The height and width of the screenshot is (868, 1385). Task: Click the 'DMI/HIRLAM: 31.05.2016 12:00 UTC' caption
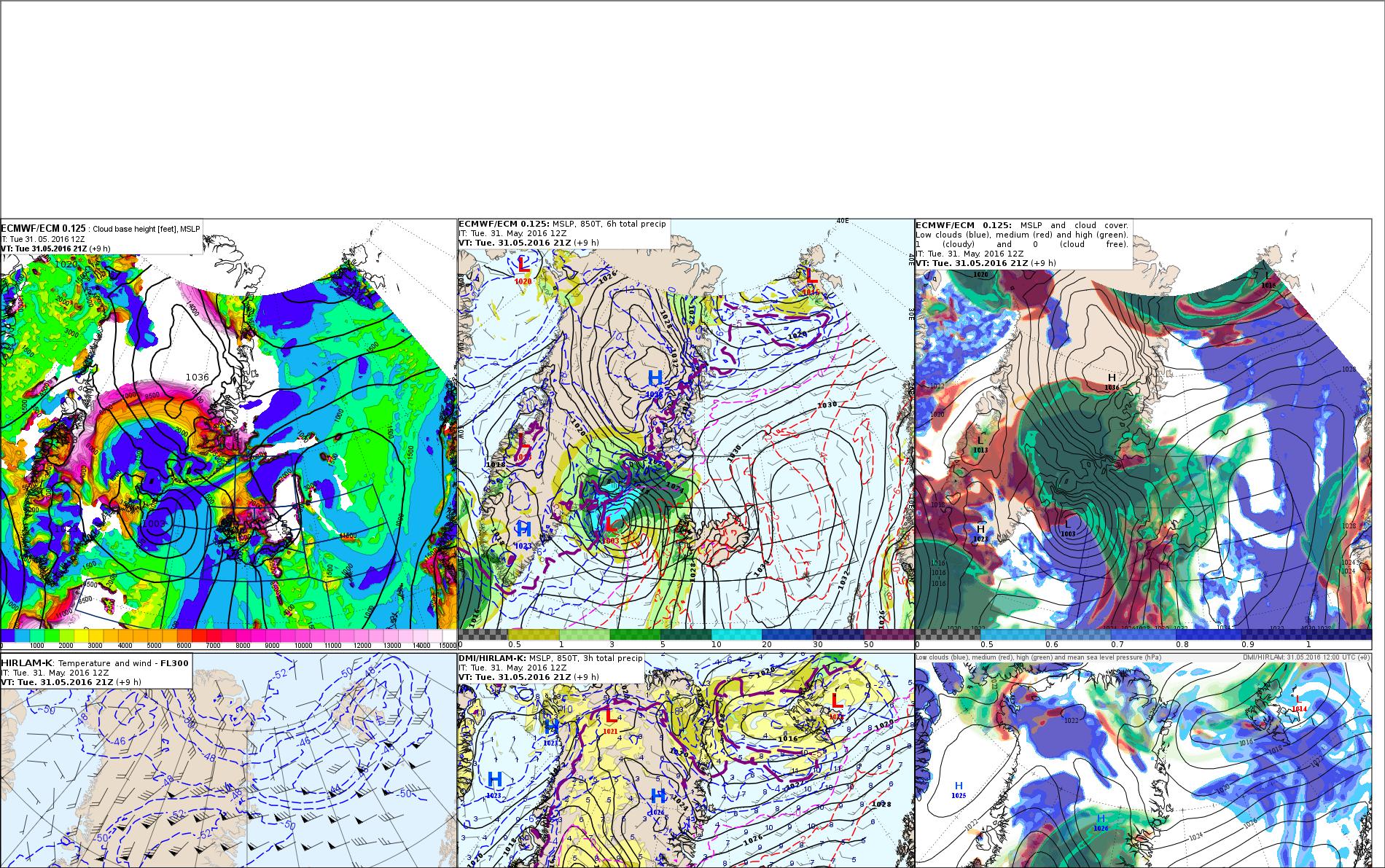pos(1306,657)
